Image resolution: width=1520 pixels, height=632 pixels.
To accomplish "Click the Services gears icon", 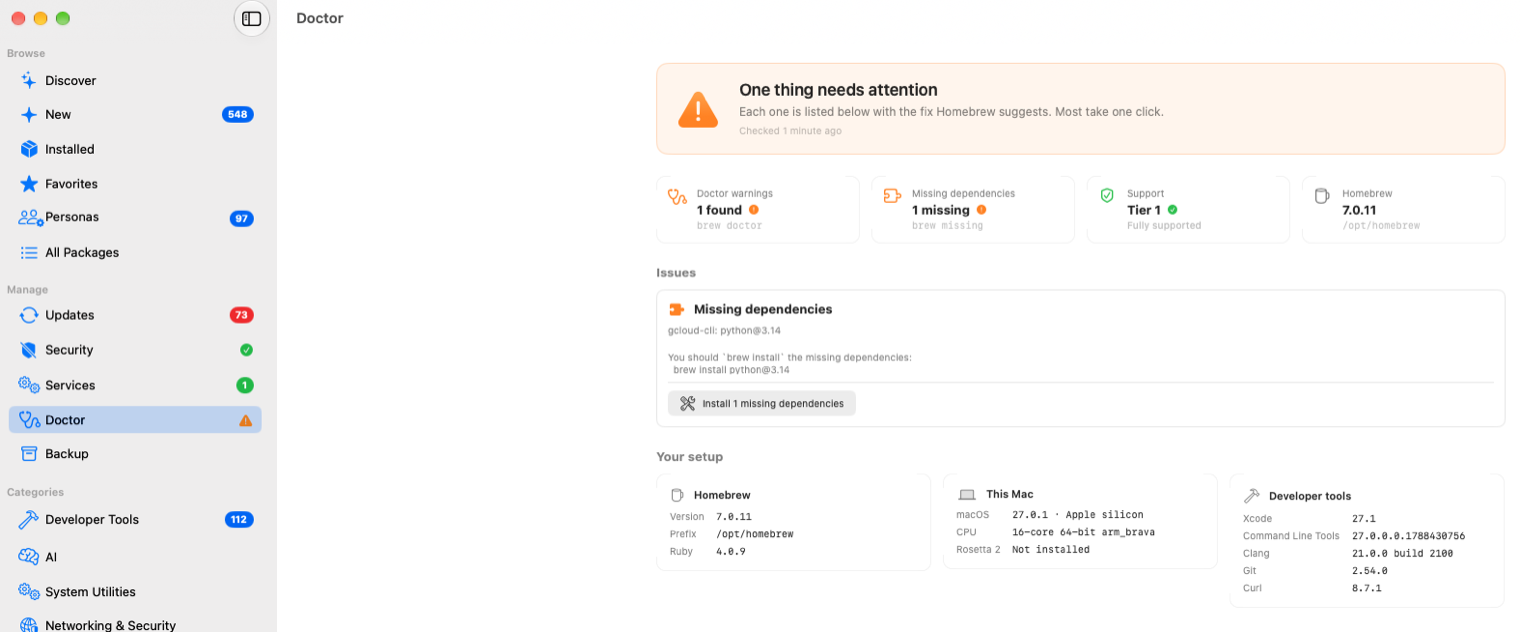I will coord(29,385).
